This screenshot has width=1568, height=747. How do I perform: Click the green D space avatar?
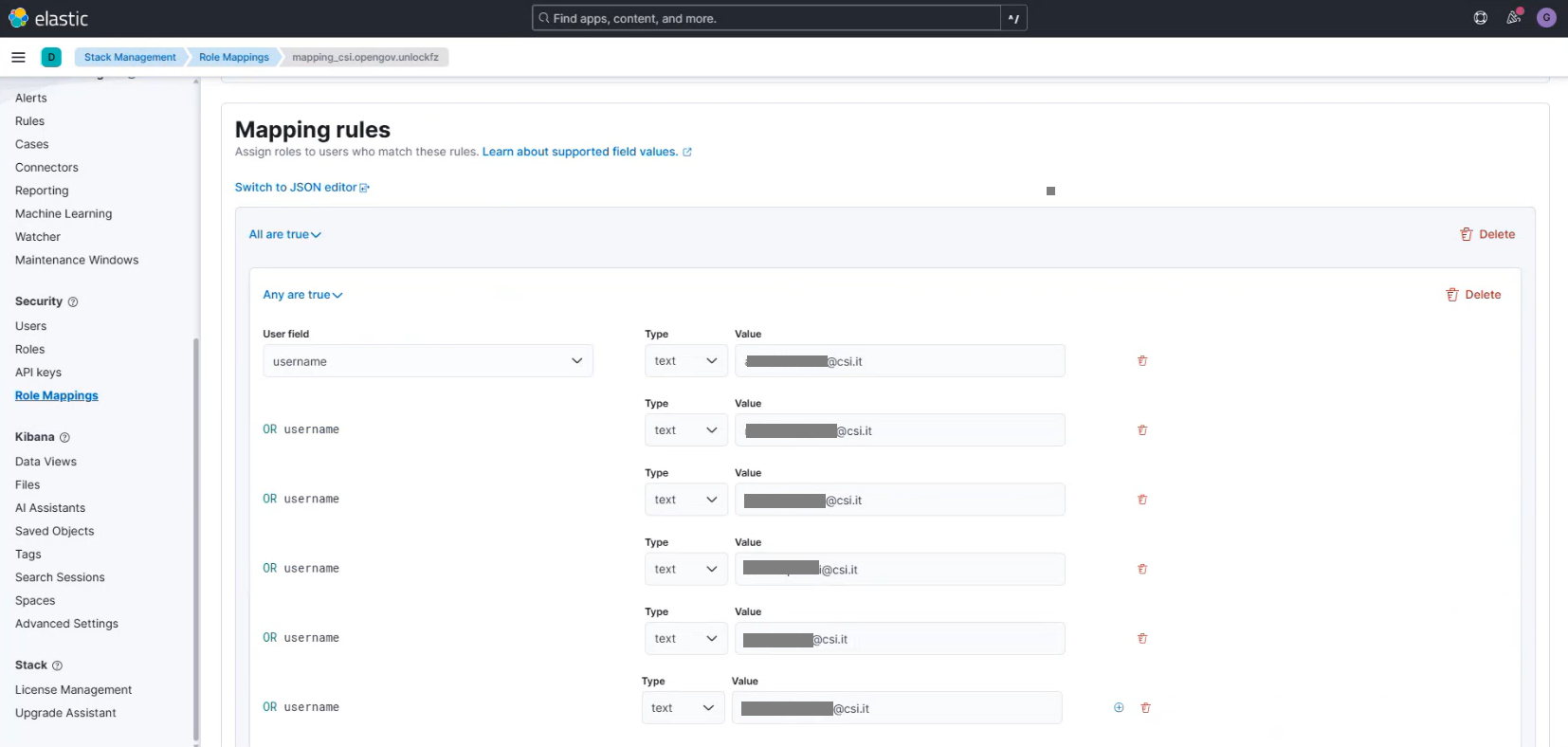51,57
